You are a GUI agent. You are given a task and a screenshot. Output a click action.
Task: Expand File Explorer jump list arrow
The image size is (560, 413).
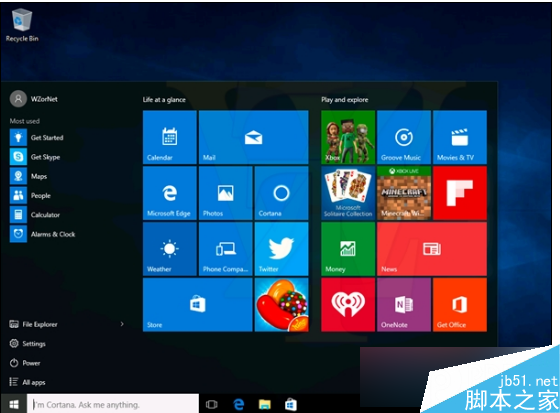coord(122,324)
